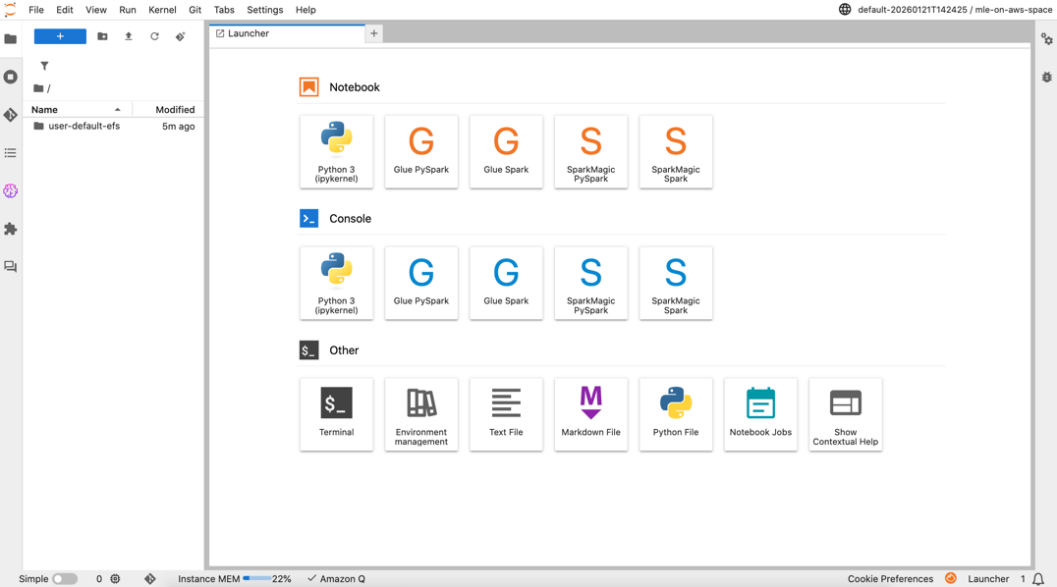Screen dimensions: 1057x587
Task: Open the Edit menu
Action: 65,10
